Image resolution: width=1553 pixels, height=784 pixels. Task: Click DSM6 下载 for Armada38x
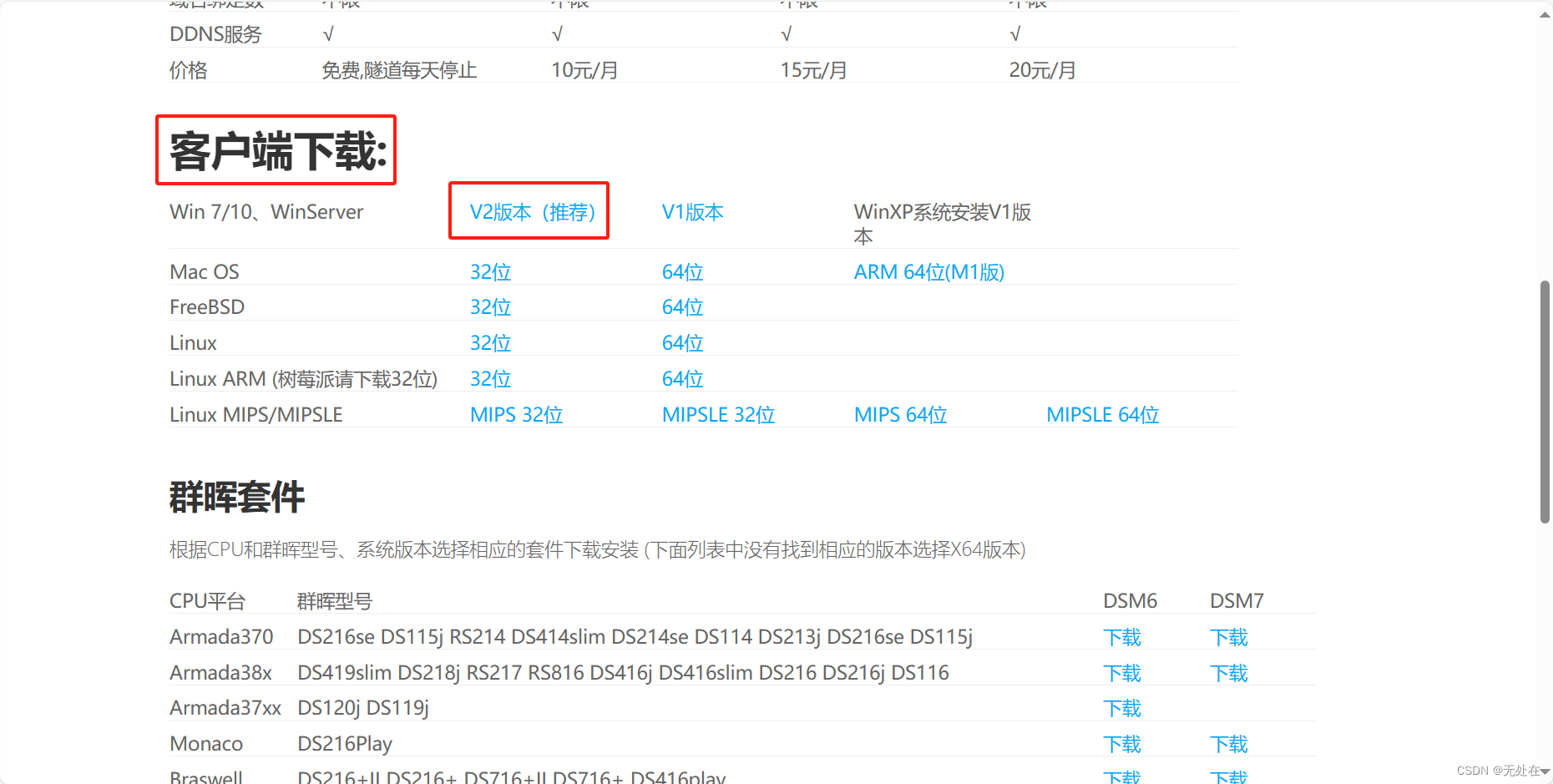(1121, 674)
